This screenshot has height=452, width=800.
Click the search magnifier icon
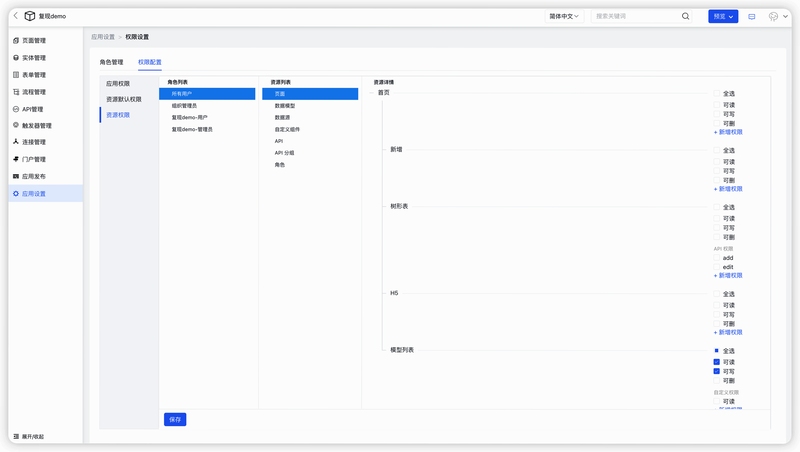click(686, 16)
